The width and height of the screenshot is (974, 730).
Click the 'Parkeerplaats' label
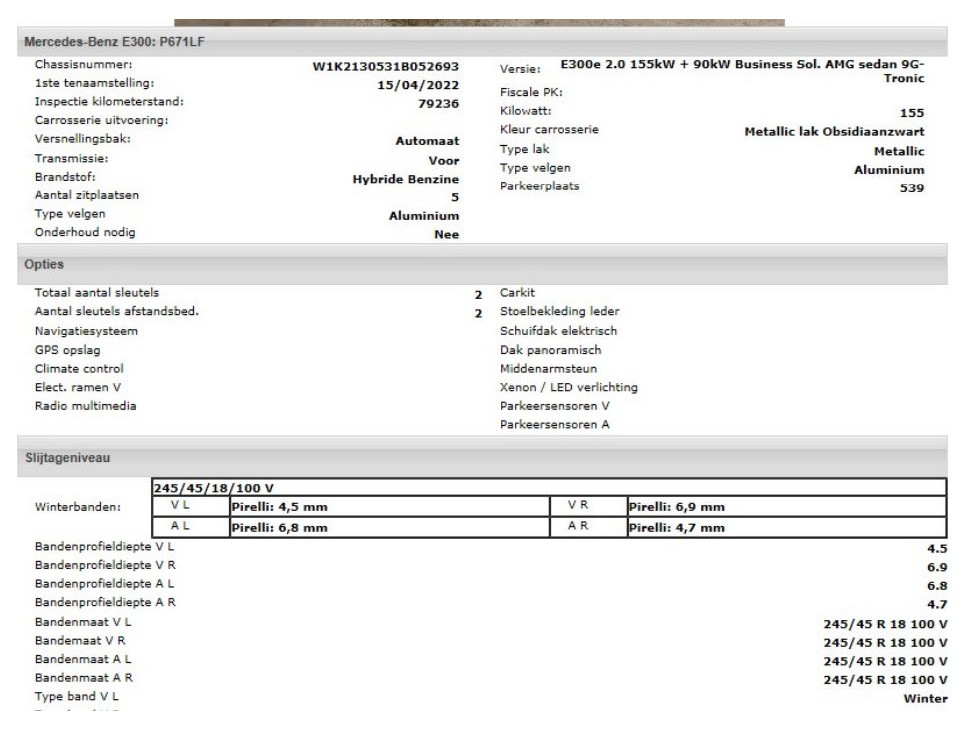coord(539,186)
